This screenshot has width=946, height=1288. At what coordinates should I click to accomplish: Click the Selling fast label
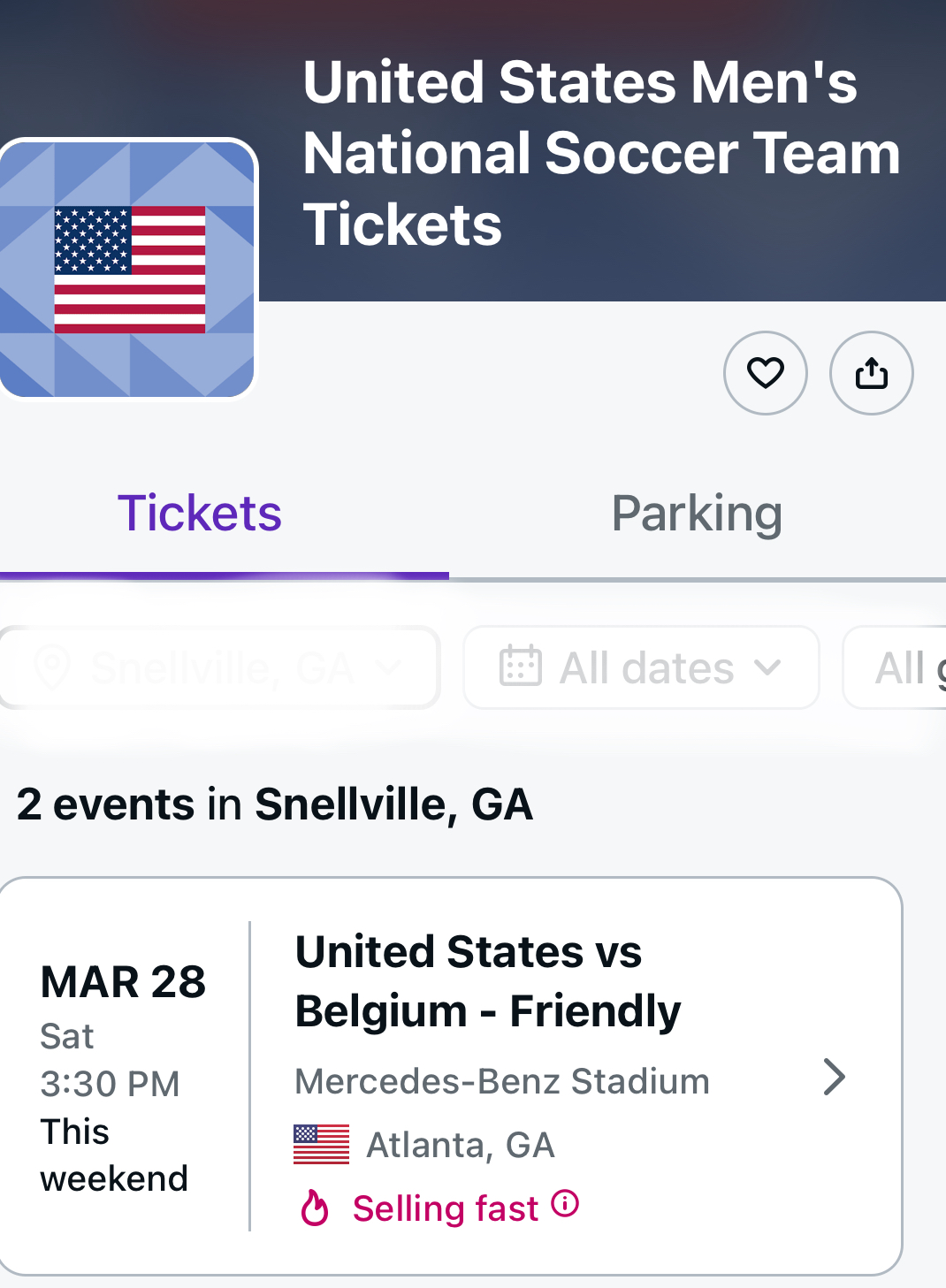445,1208
